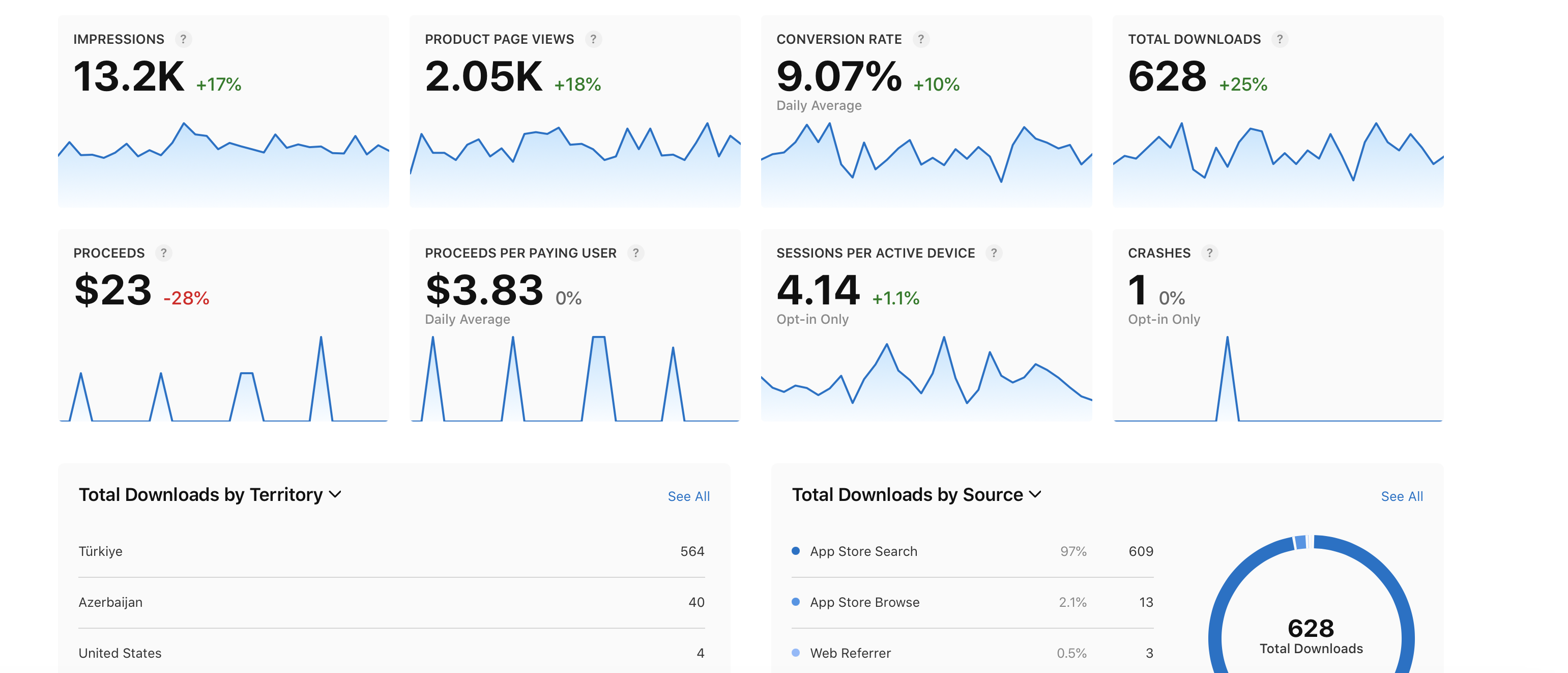Click the $23 proceeds value
This screenshot has height=673, width=1568.
[112, 290]
